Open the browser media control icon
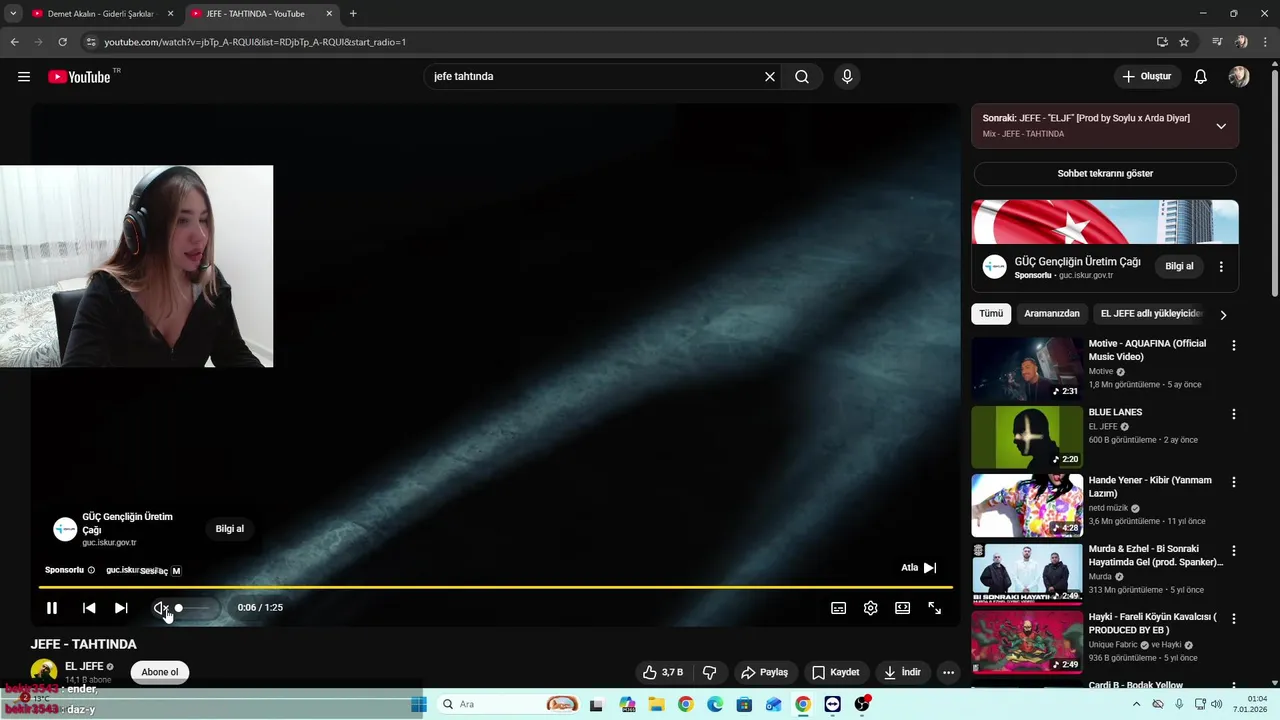 [1217, 42]
